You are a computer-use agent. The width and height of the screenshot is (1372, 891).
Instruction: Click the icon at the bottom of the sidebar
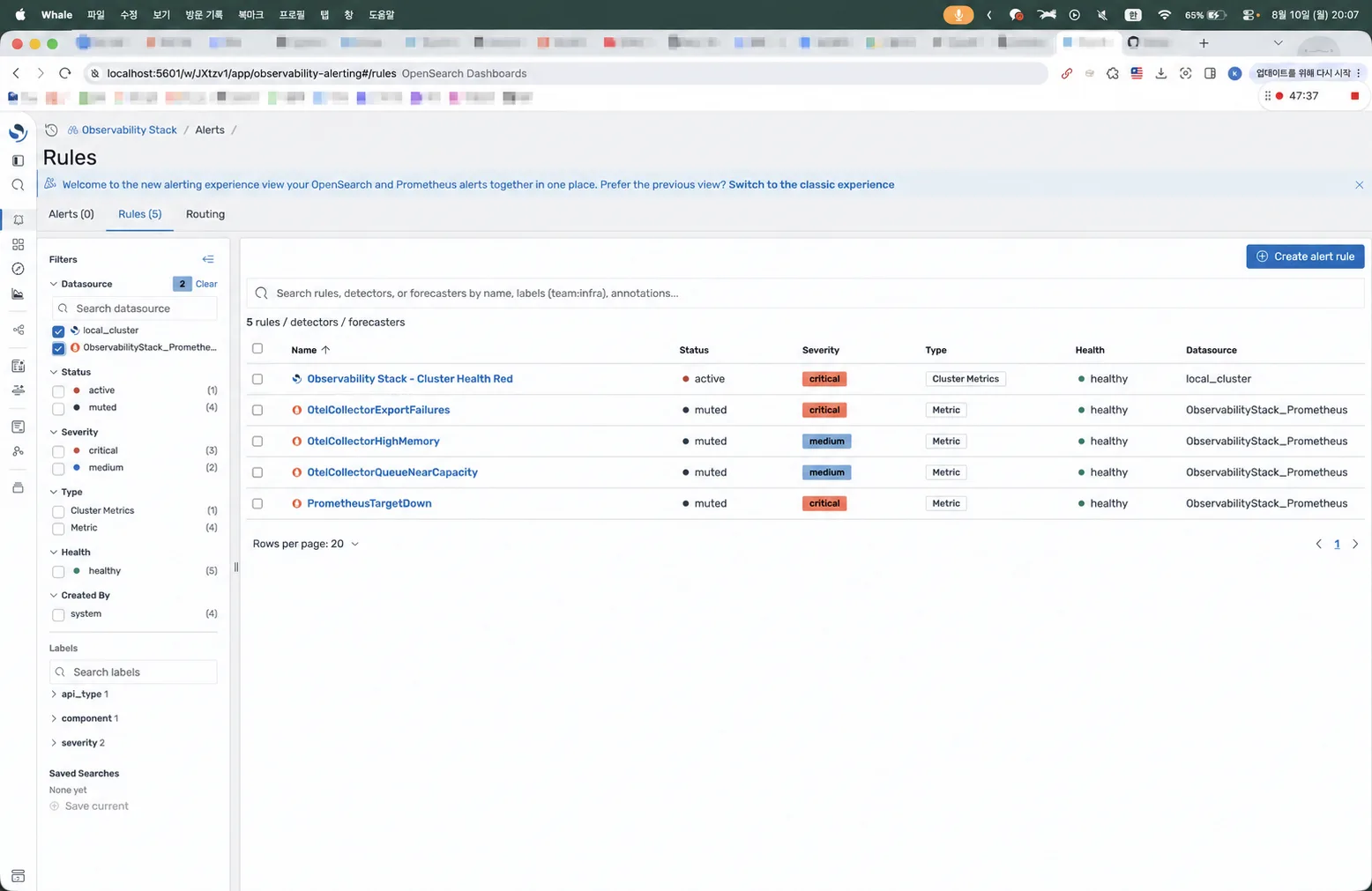point(18,876)
